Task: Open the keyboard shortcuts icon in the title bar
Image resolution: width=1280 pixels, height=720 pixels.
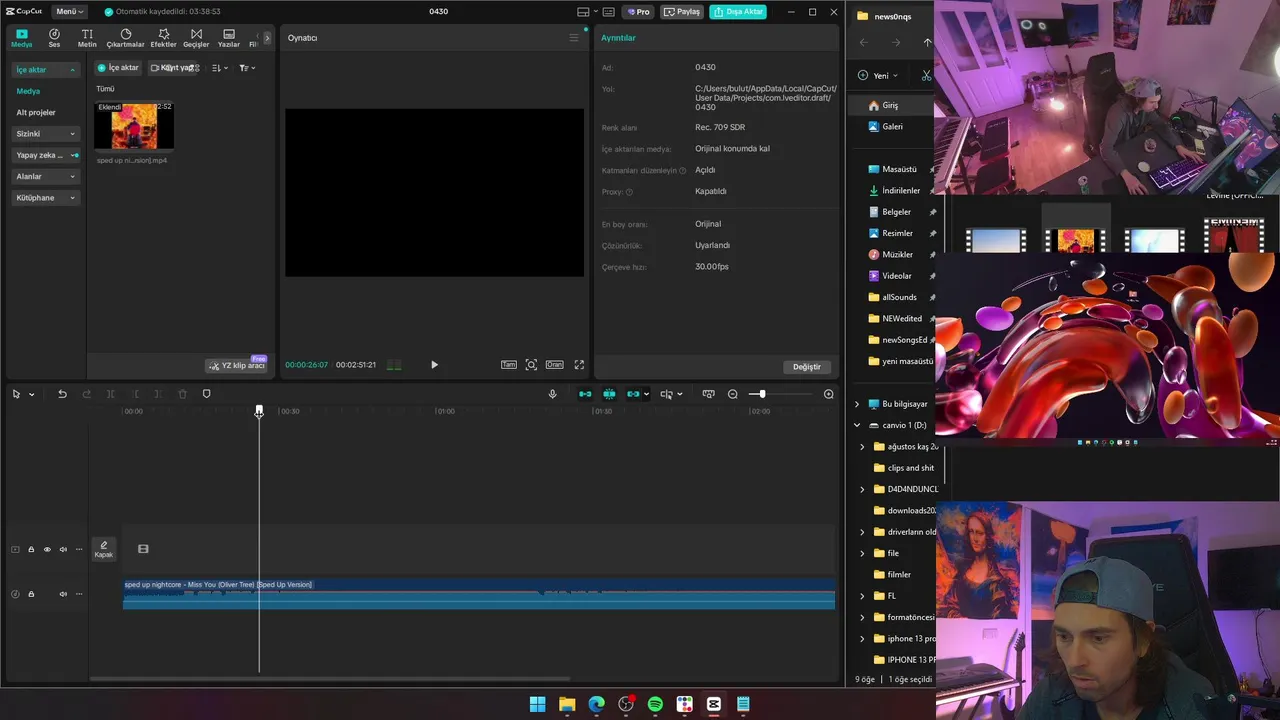Action: point(608,12)
